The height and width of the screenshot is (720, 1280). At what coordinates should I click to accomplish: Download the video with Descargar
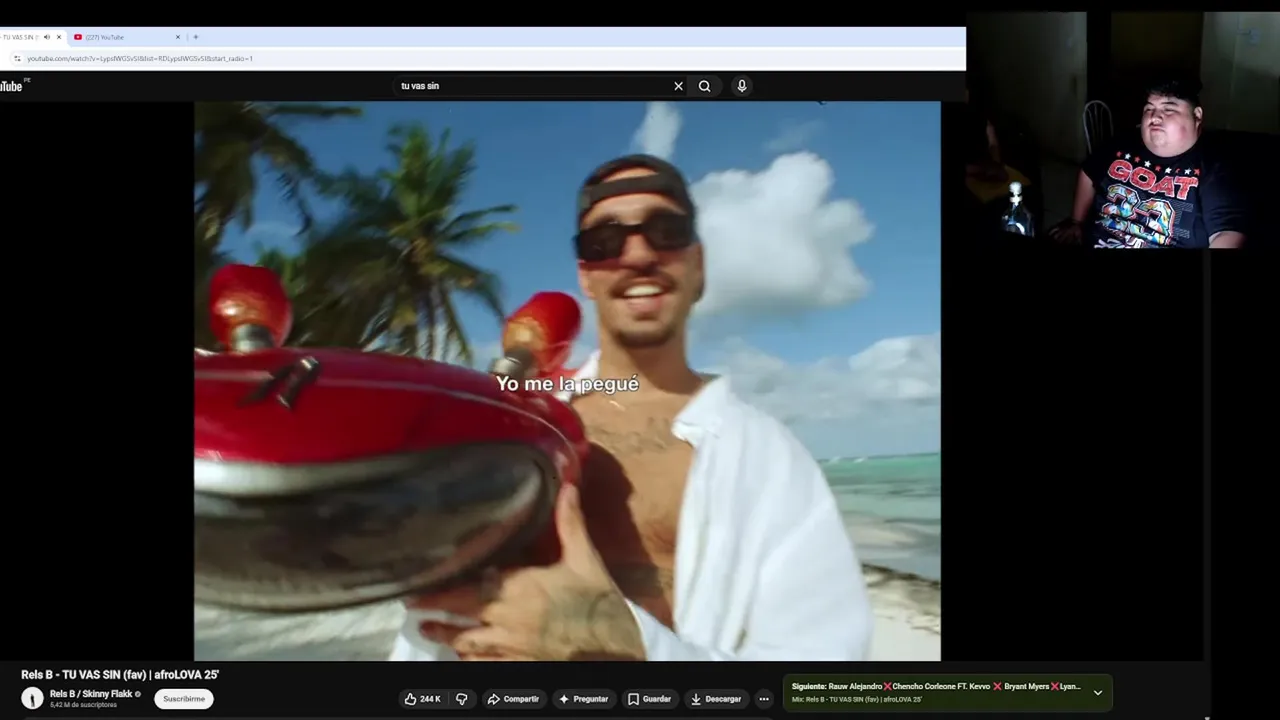pyautogui.click(x=716, y=699)
